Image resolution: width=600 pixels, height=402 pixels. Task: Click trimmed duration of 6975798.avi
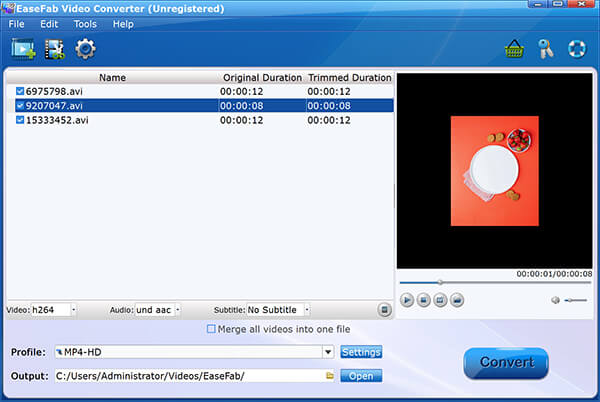click(x=329, y=91)
